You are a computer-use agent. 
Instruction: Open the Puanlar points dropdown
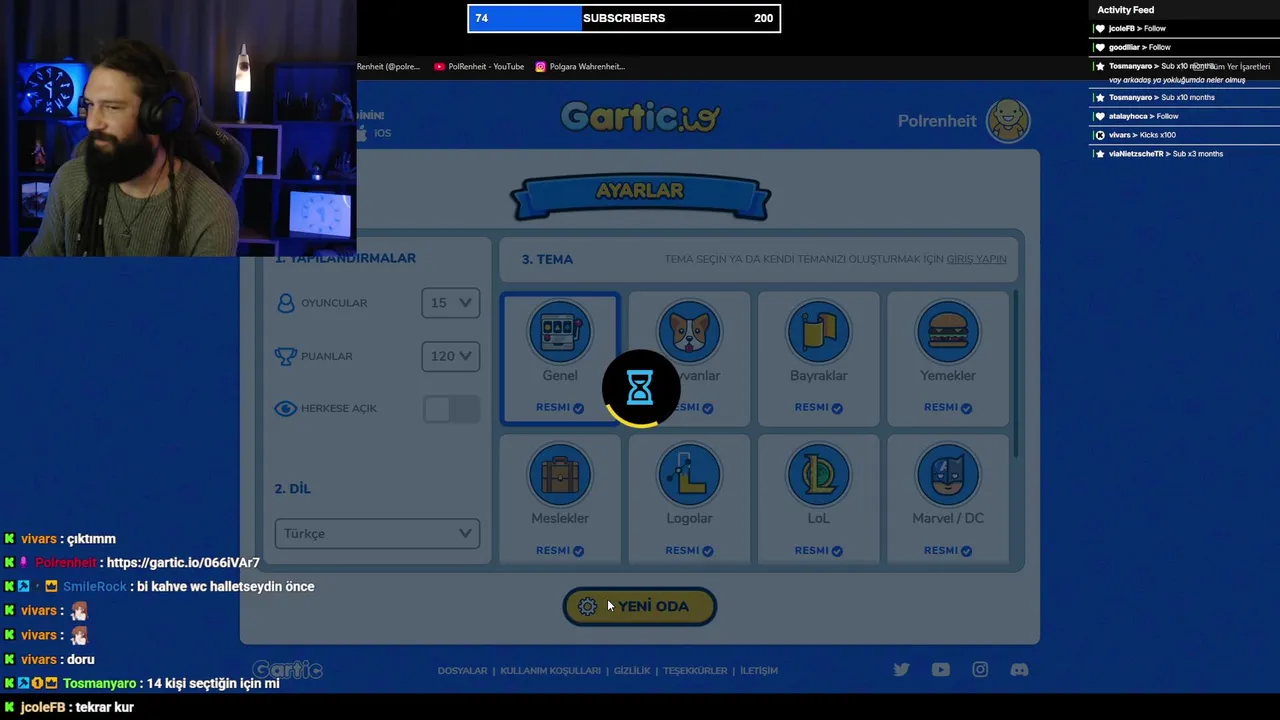coord(451,356)
